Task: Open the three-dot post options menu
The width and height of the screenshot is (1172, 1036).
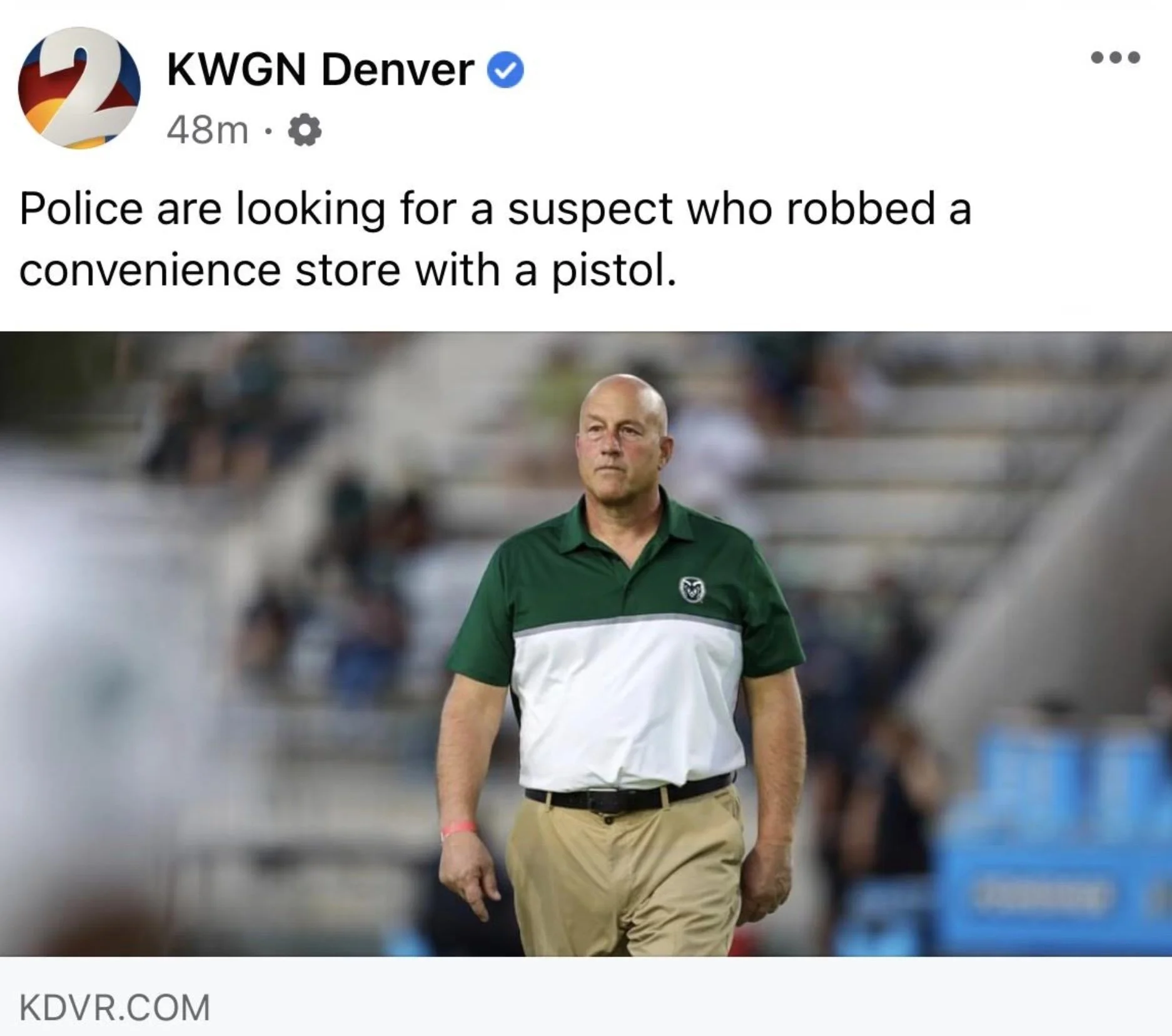Action: [x=1115, y=58]
